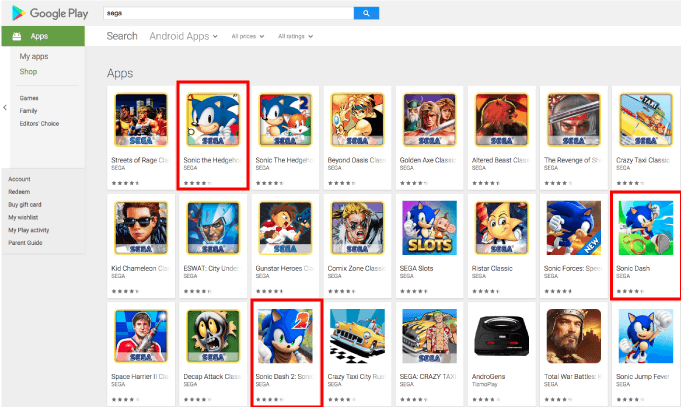This screenshot has width=681, height=407.
Task: Open the Games category
Action: click(x=29, y=98)
